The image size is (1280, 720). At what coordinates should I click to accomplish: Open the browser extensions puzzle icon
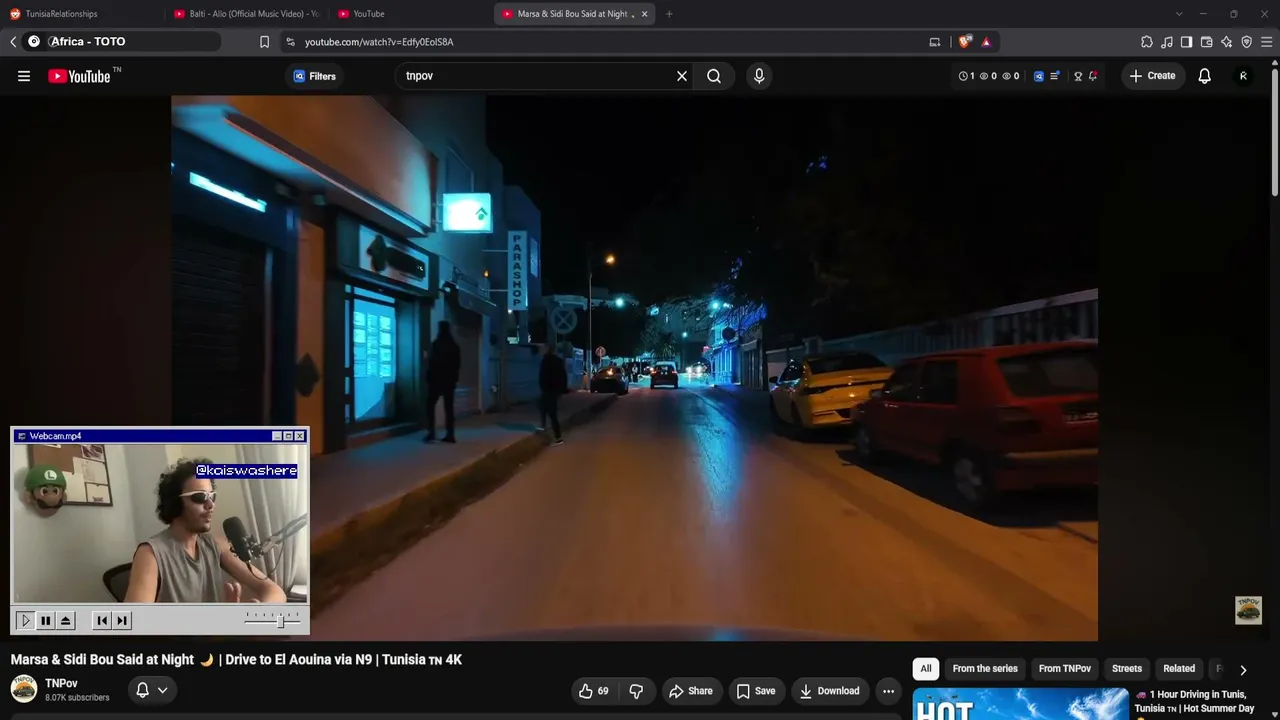pos(1147,42)
